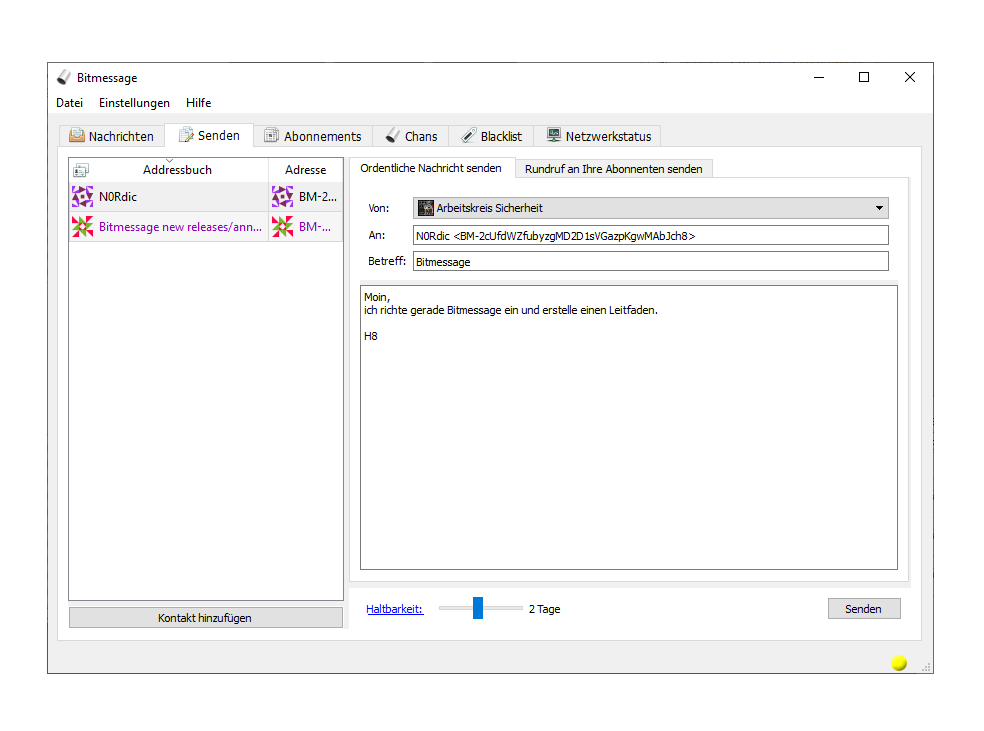Click the Haltbarkeit TTL slider handle
The width and height of the screenshot is (984, 731).
(478, 608)
